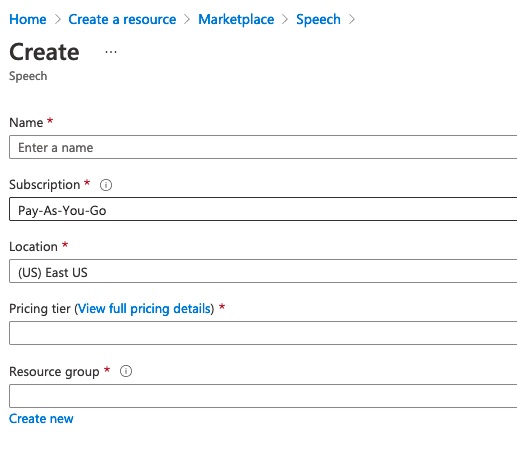
Task: Go to the Home breadcrumb
Action: (x=28, y=19)
